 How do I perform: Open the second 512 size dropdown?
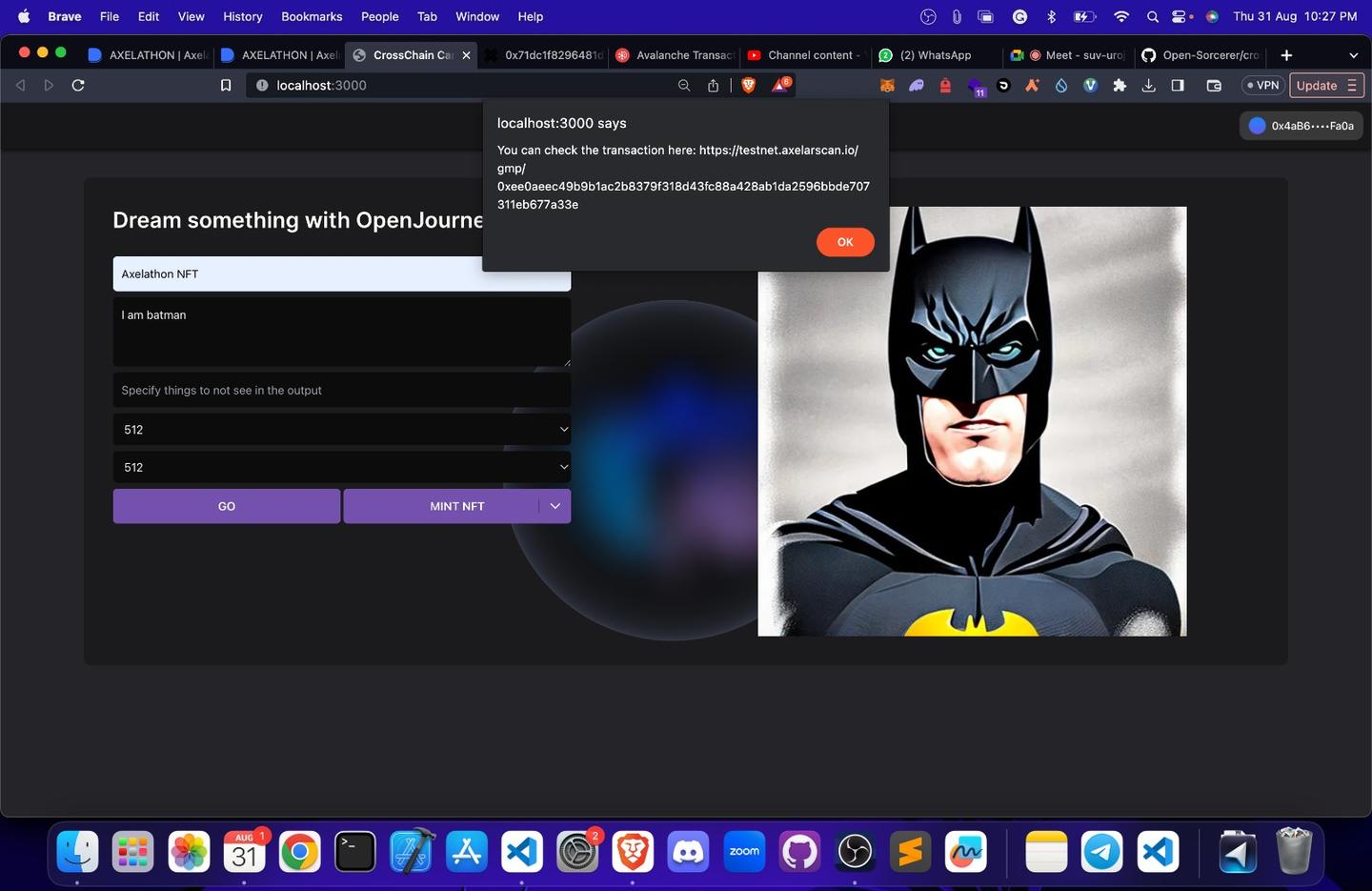[x=342, y=467]
